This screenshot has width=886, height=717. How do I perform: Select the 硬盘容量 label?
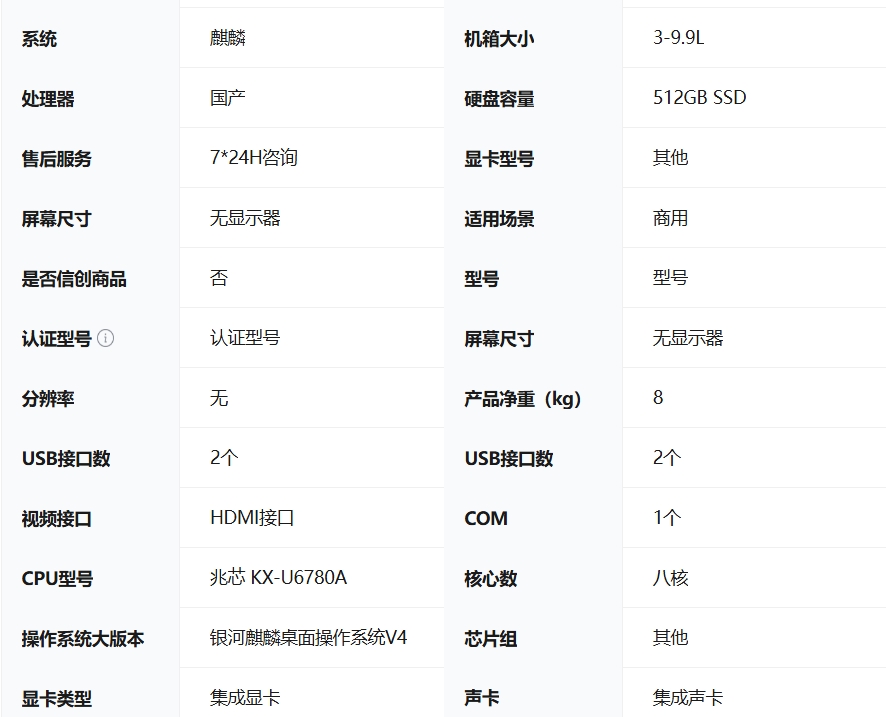pyautogui.click(x=499, y=99)
